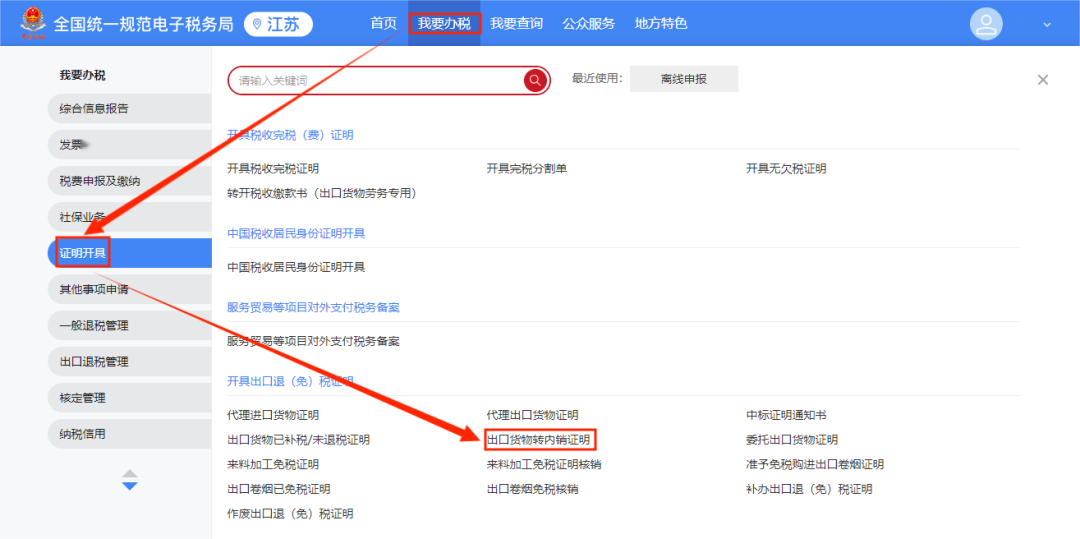Click the tax bureau emblem logo

pyautogui.click(x=33, y=23)
